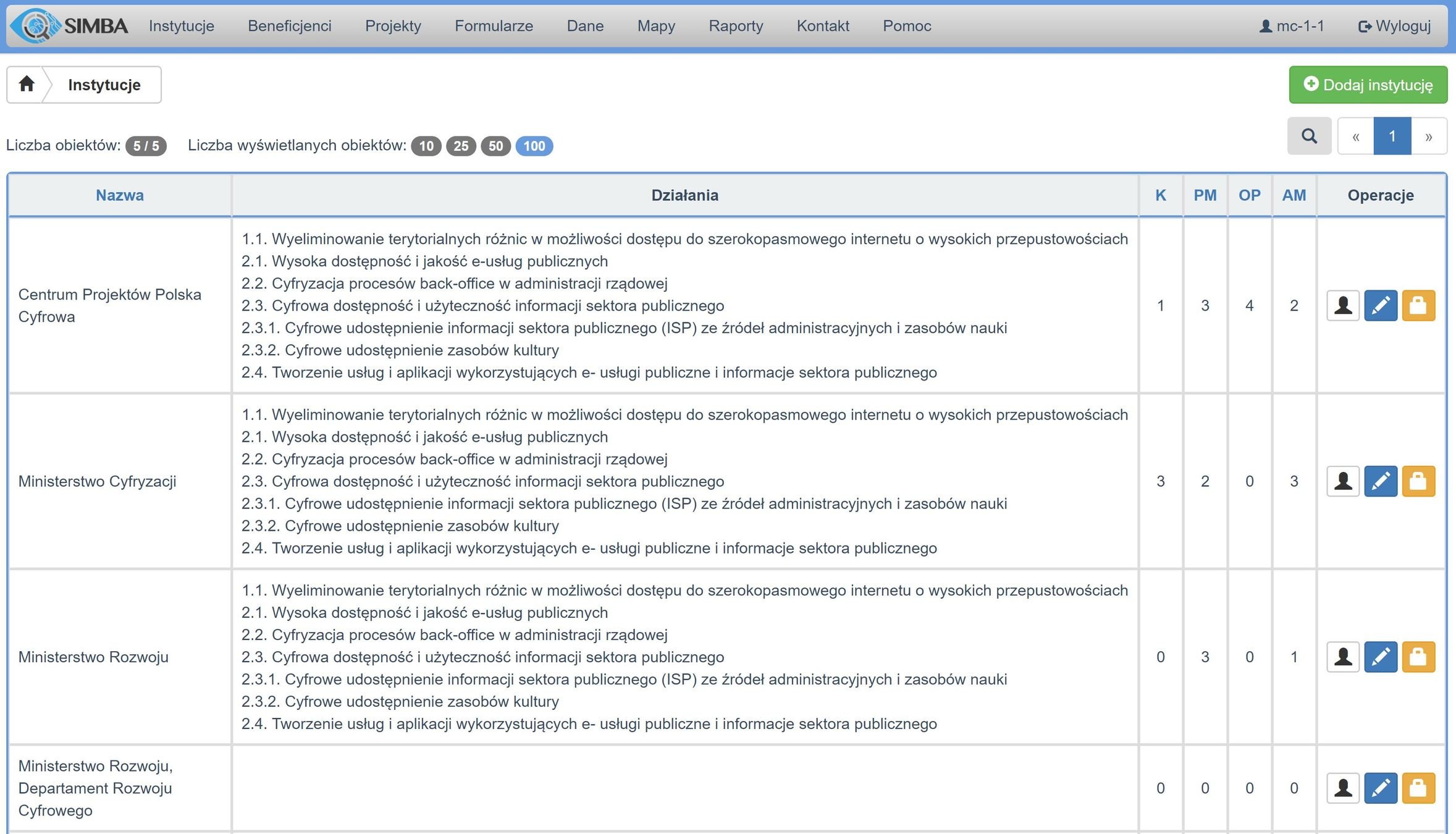Edit Centrum Projektów Polska Cyfrowa institution
1456x834 pixels.
tap(1380, 305)
